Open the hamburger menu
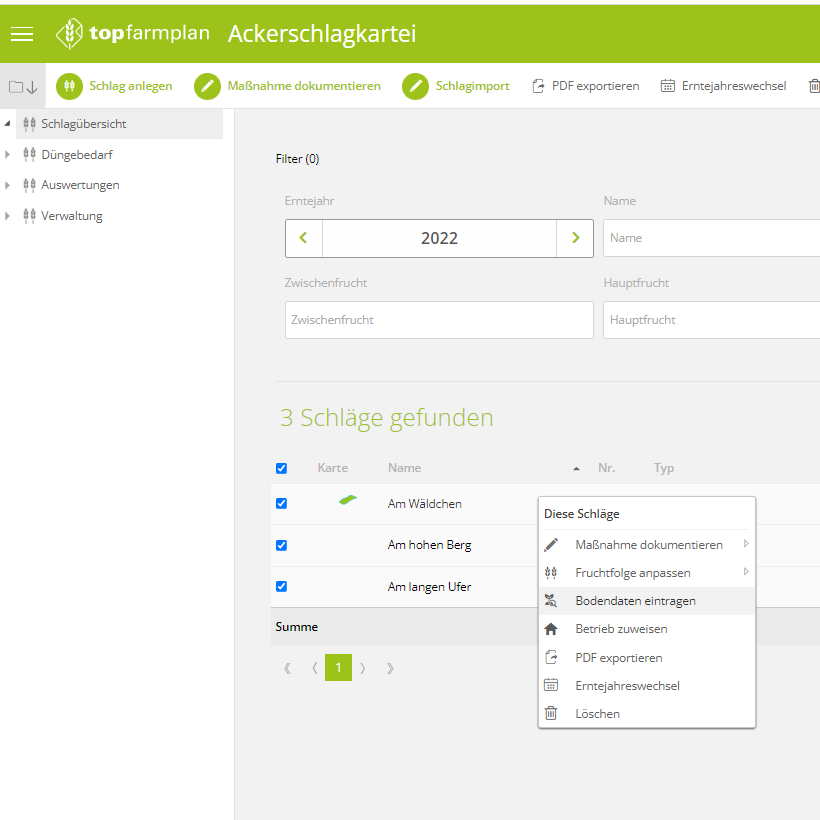The image size is (820, 820). [22, 34]
